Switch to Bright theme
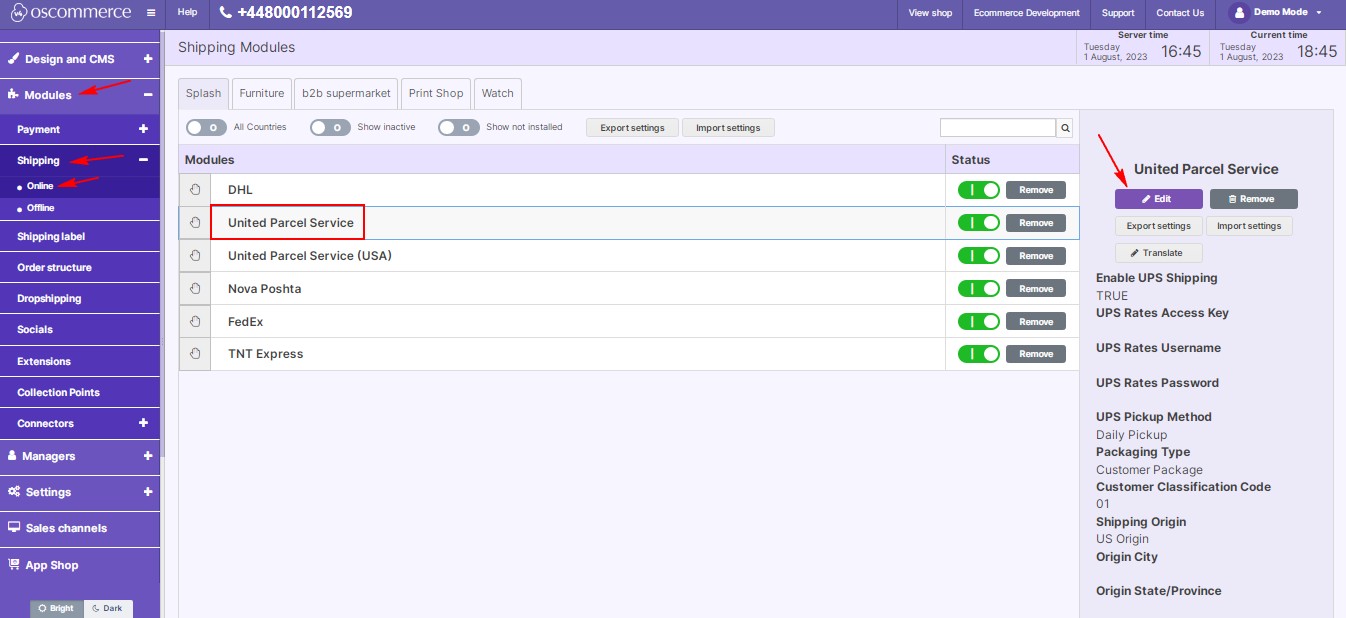Image resolution: width=1346 pixels, height=618 pixels. (57, 608)
